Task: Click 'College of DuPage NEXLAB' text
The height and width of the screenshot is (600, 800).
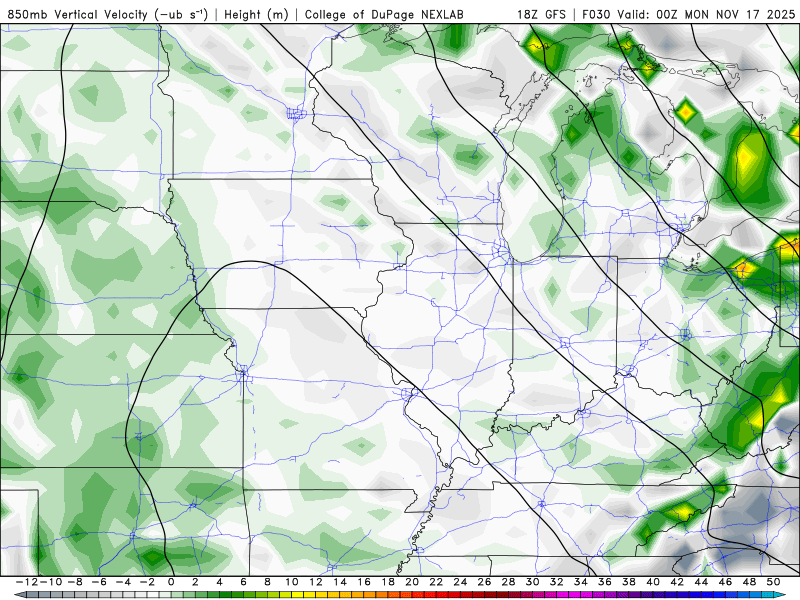Action: 384,14
